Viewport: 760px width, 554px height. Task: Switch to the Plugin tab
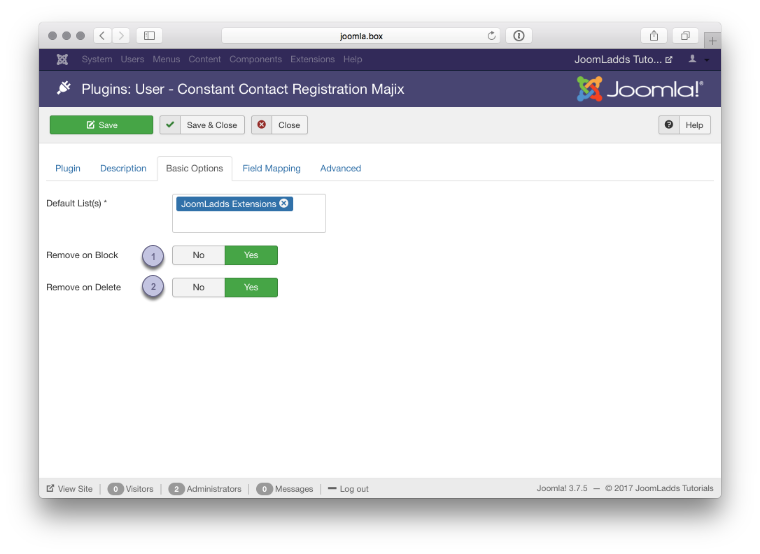pos(68,168)
